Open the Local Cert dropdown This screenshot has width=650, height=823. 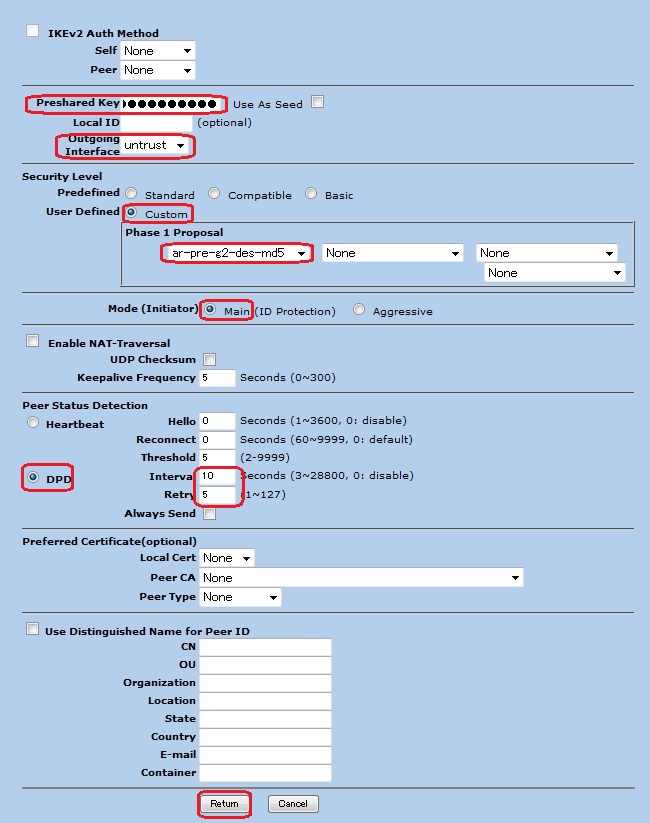point(227,558)
